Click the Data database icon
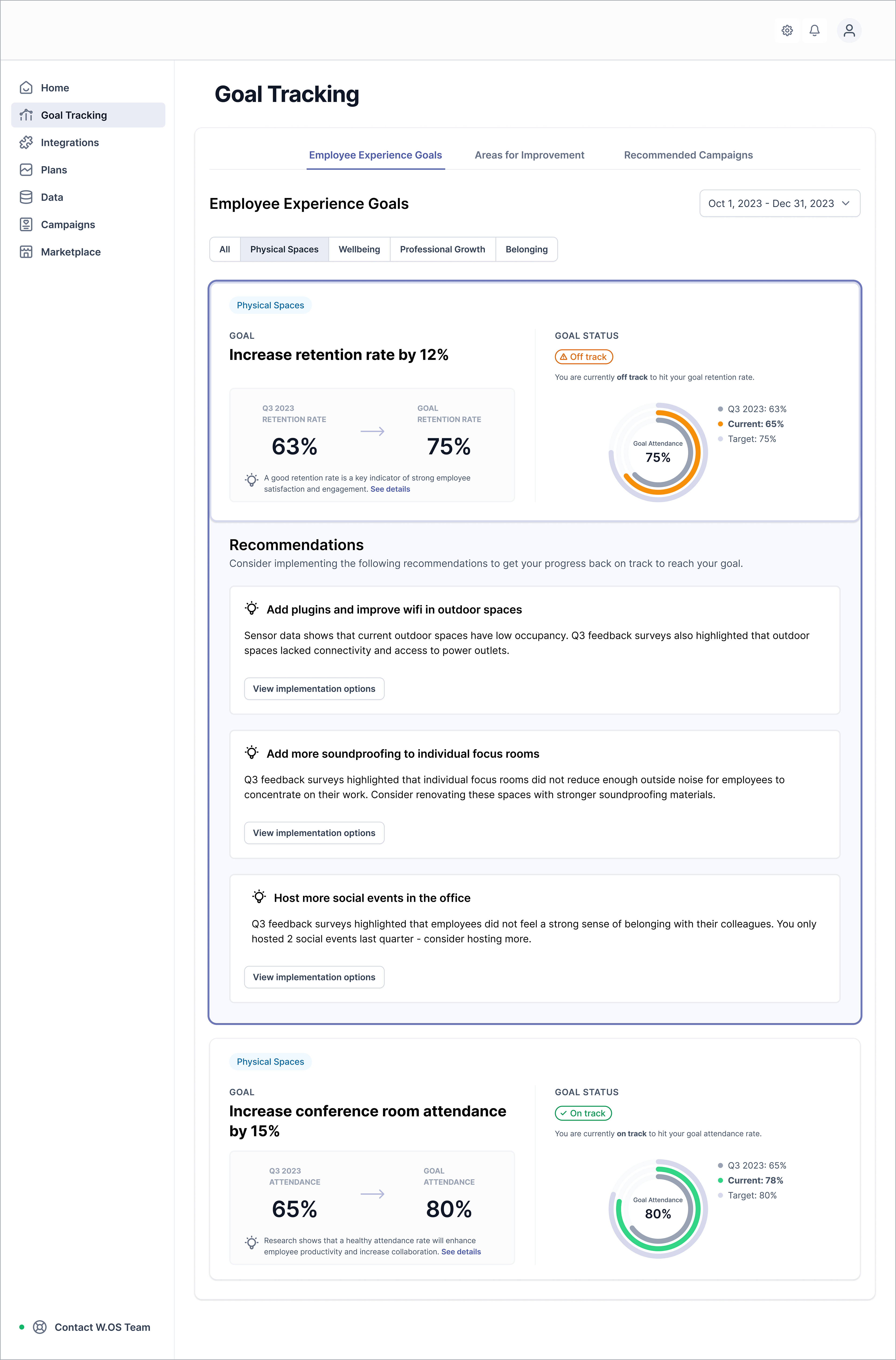896x1360 pixels. click(x=26, y=197)
